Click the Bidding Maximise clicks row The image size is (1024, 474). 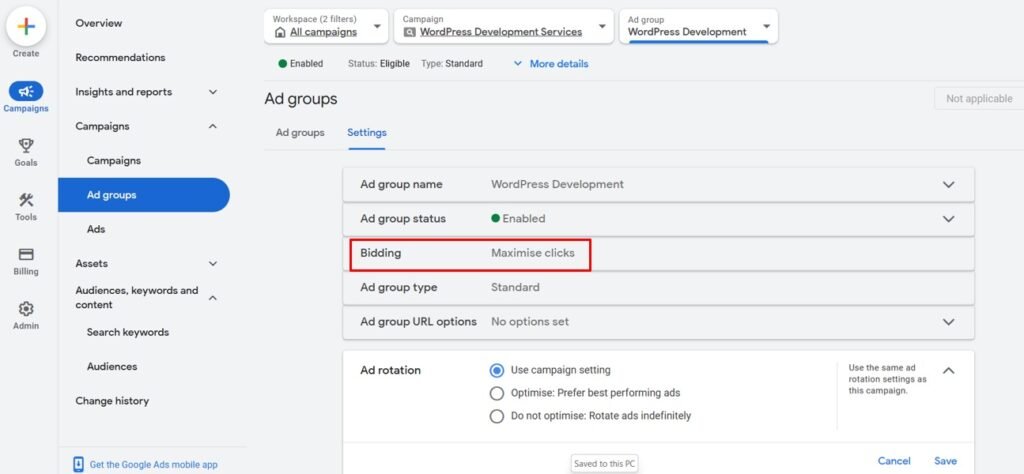pos(658,253)
